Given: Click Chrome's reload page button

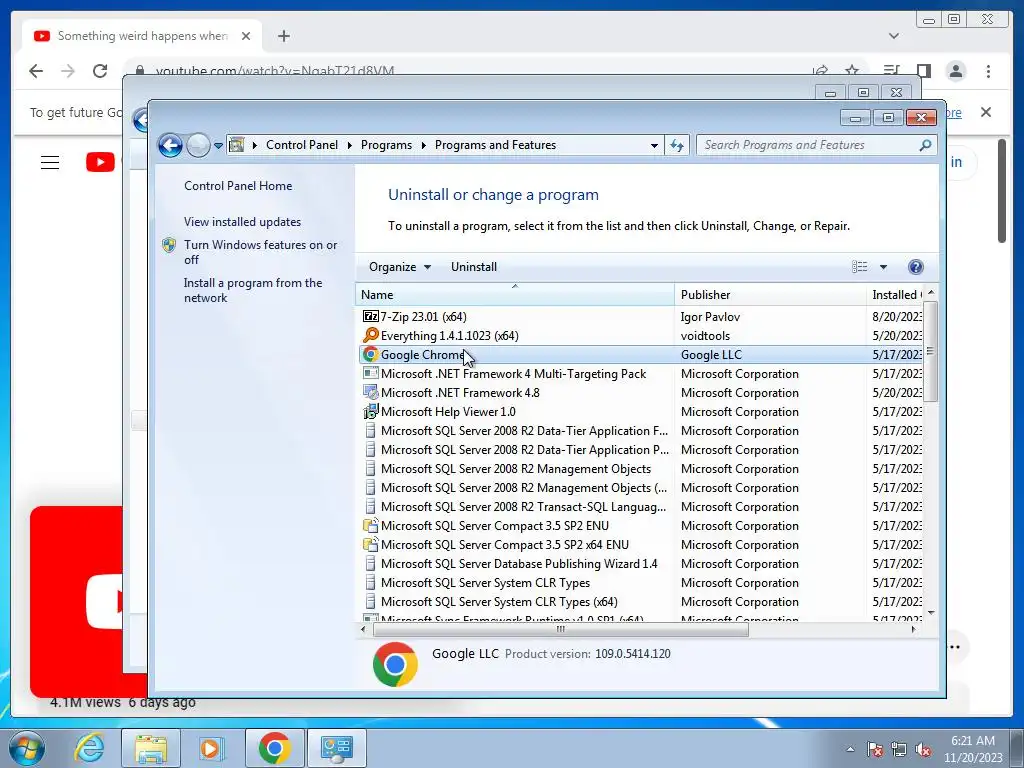Looking at the screenshot, I should coord(99,71).
